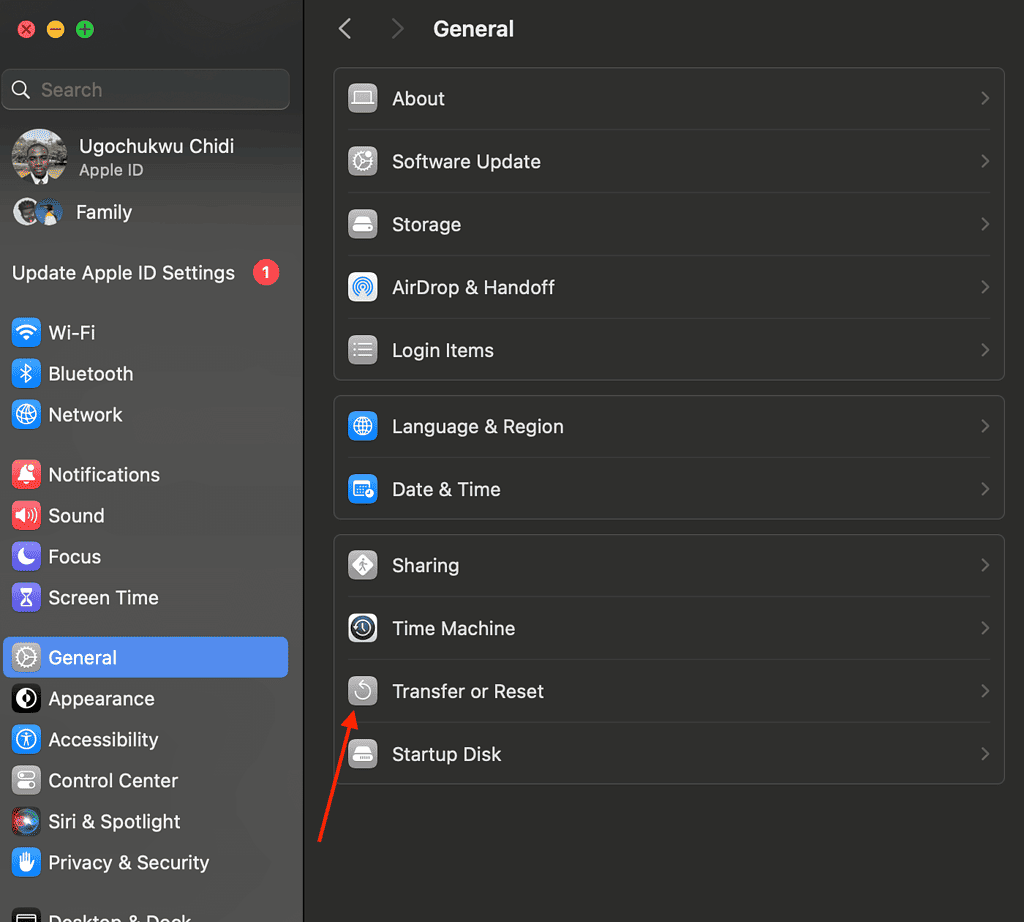The height and width of the screenshot is (922, 1024).
Task: Click the Storage drive icon
Action: 362,224
